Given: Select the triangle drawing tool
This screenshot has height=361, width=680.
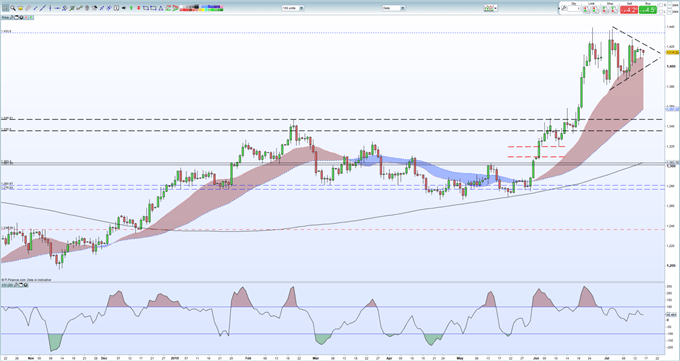Looking at the screenshot, I should pos(160,8).
